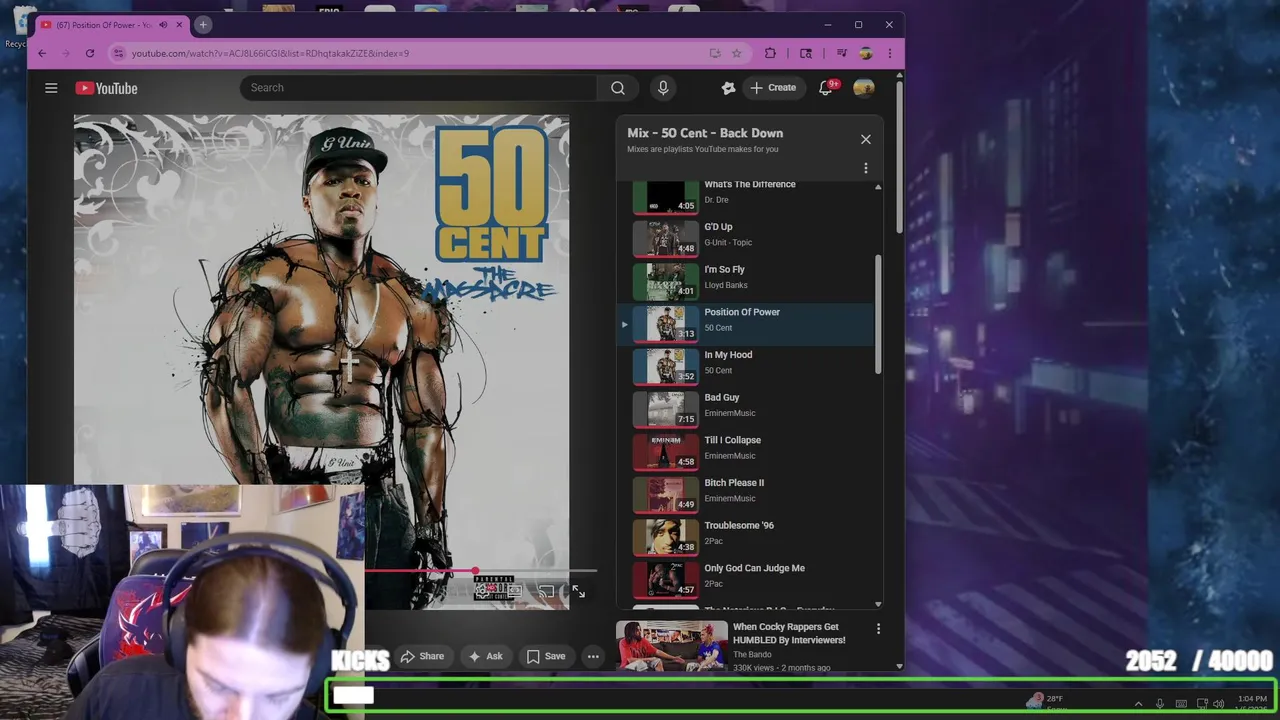View site information icon in address bar

click(118, 53)
